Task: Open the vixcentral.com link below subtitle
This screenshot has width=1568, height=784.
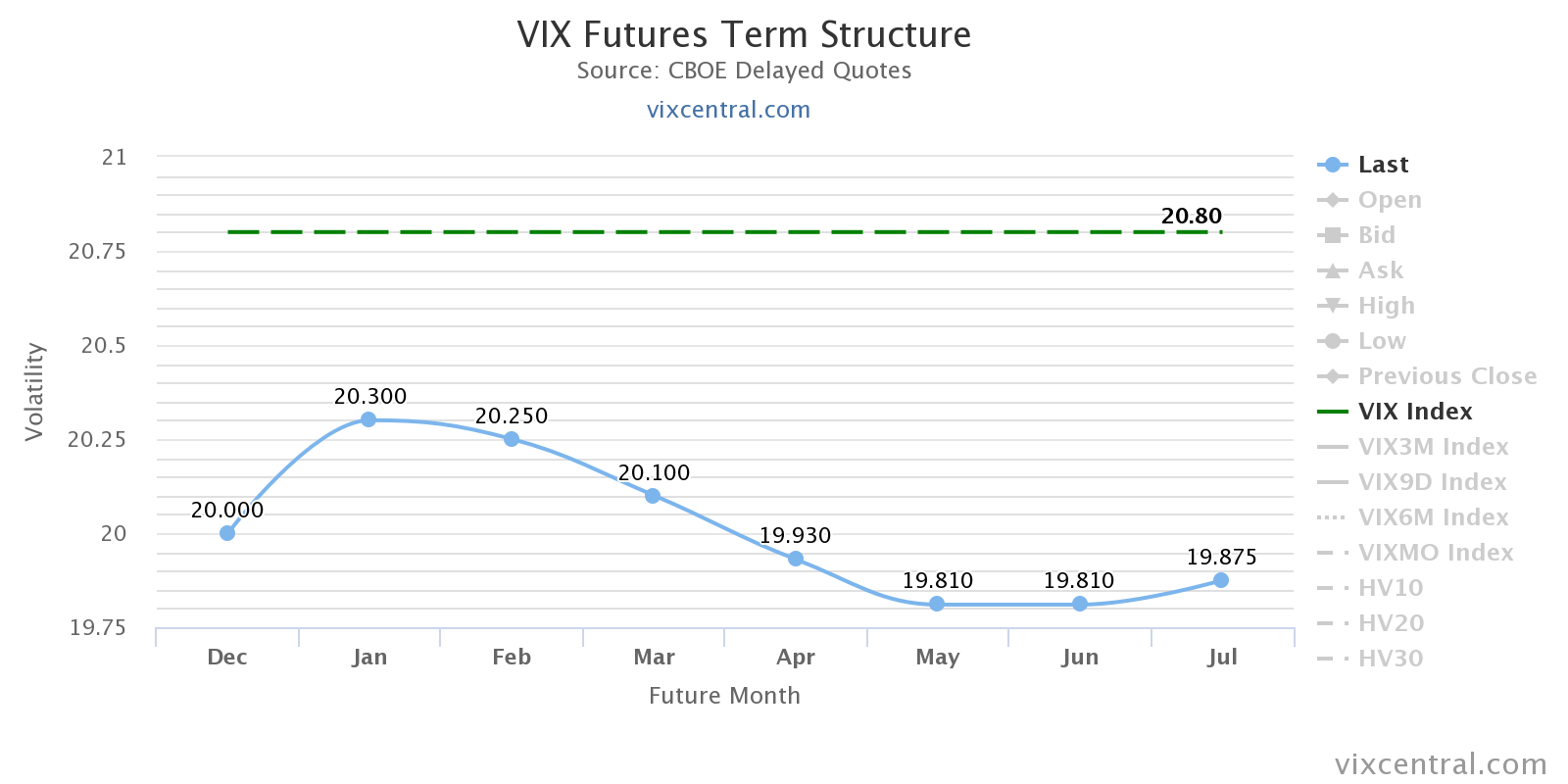Action: [x=728, y=110]
